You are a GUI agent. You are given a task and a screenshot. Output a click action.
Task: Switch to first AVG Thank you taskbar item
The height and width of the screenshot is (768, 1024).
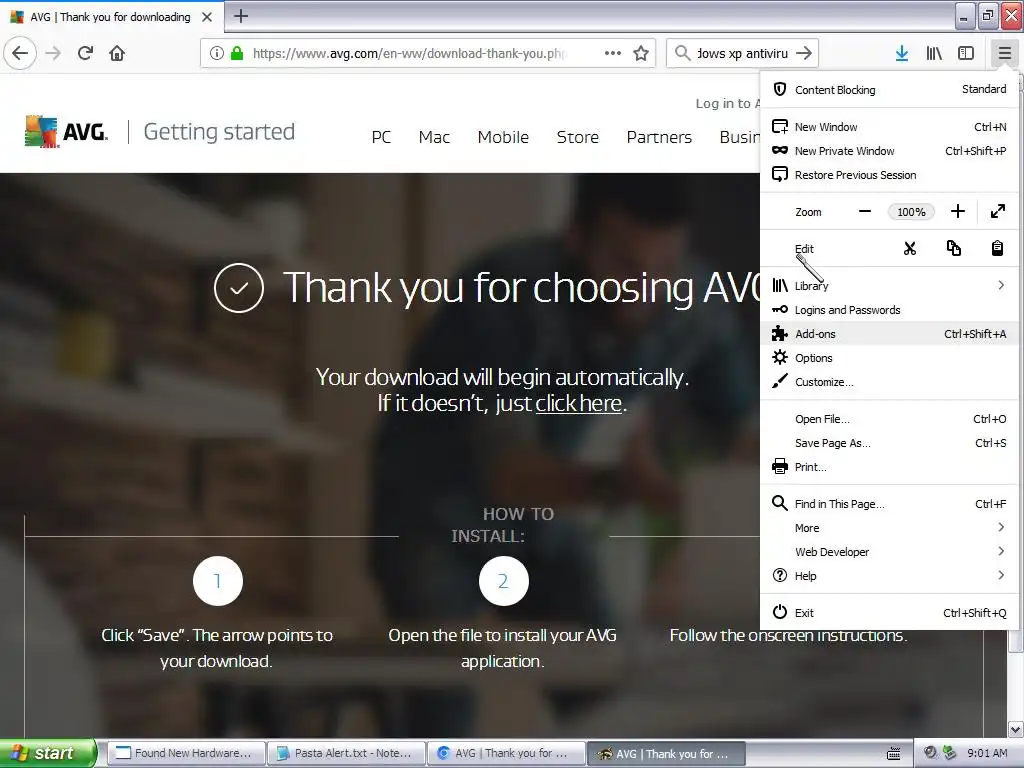pyautogui.click(x=507, y=753)
